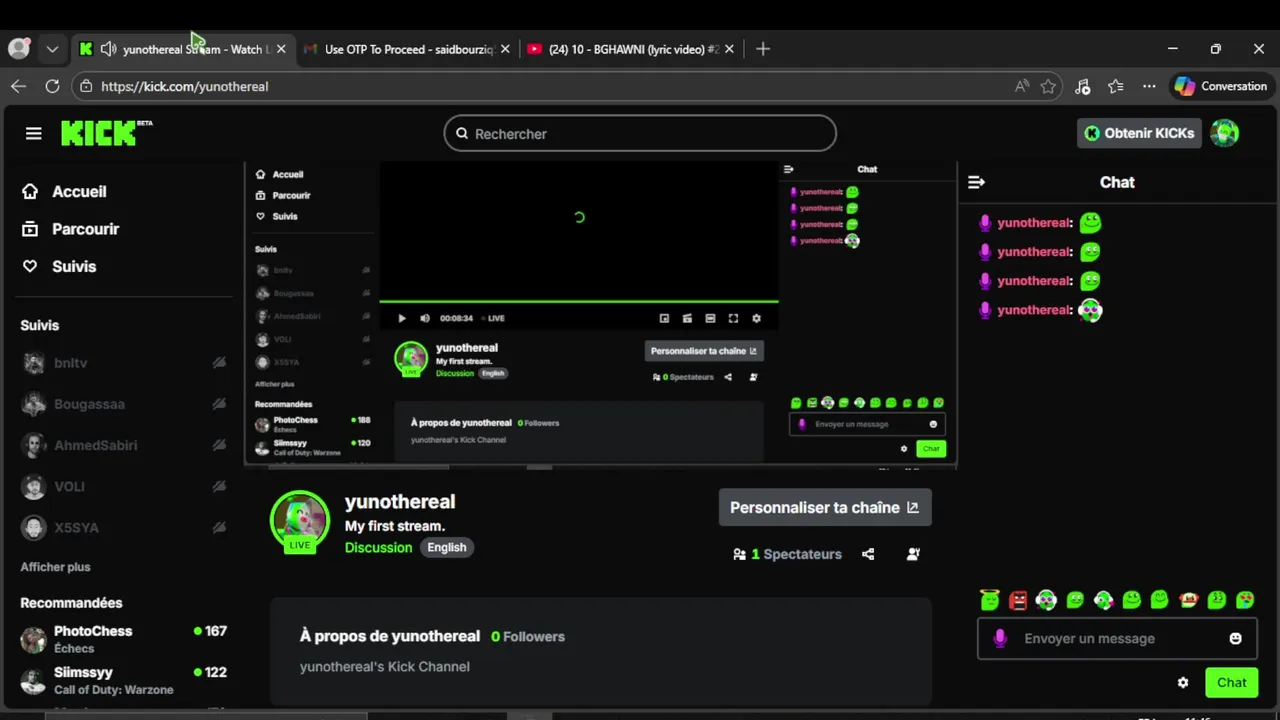Switch to the BGHAWNI lyric video tab
Screen dimensions: 1280x720
[x=633, y=49]
